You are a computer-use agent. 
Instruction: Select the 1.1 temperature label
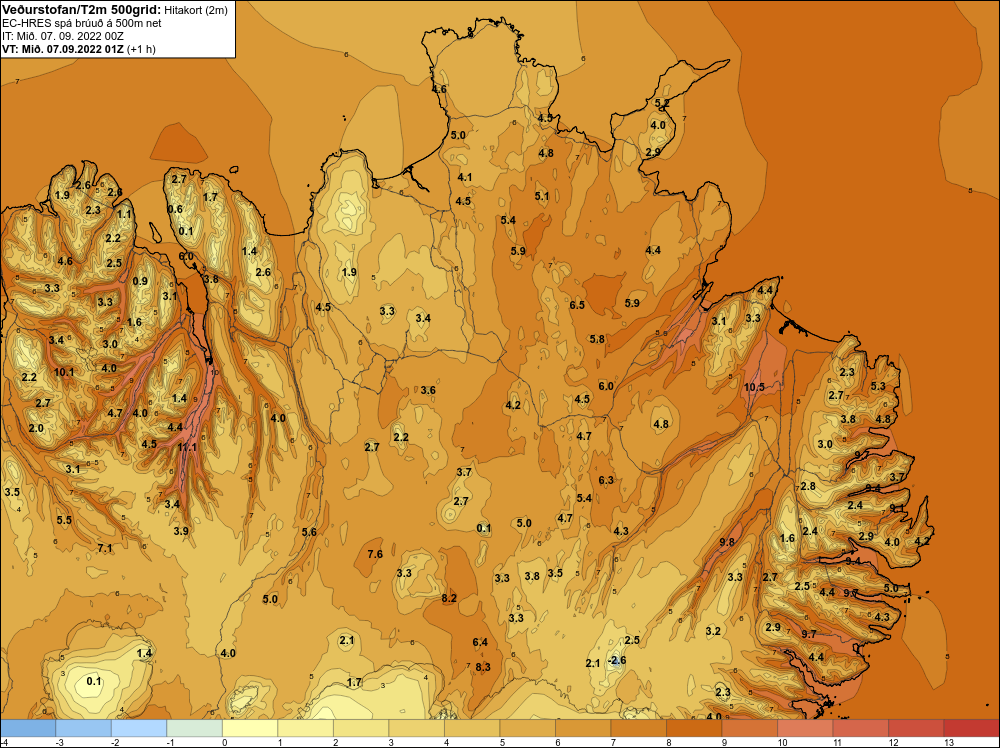coord(124,214)
